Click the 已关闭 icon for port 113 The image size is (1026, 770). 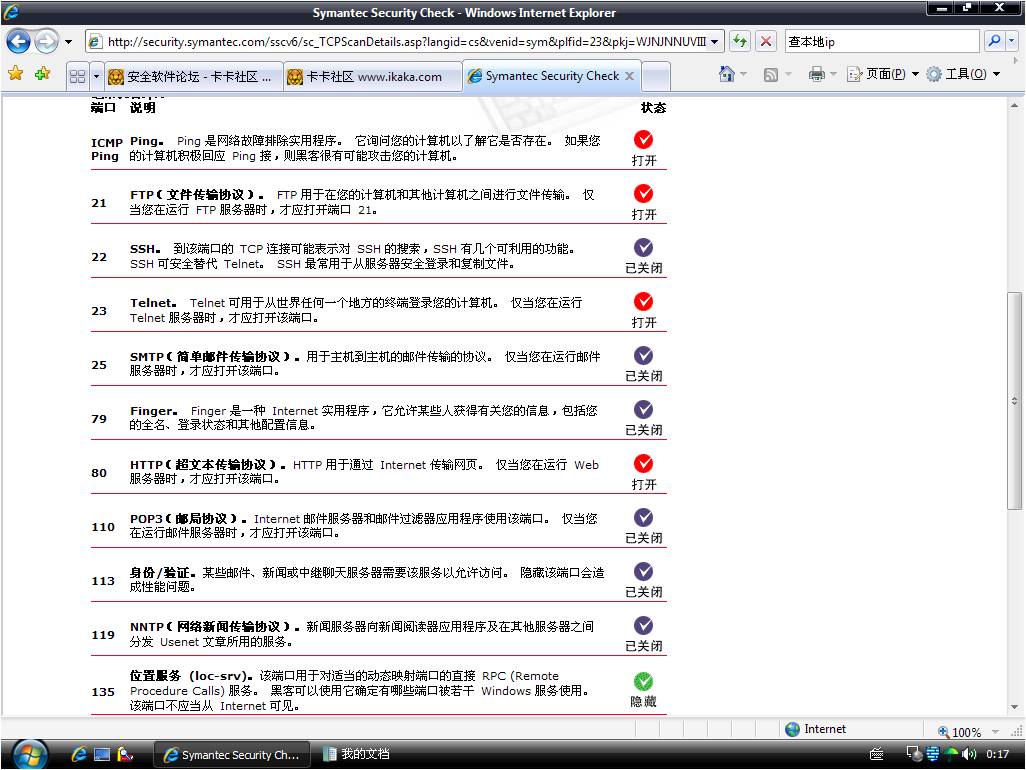643,571
